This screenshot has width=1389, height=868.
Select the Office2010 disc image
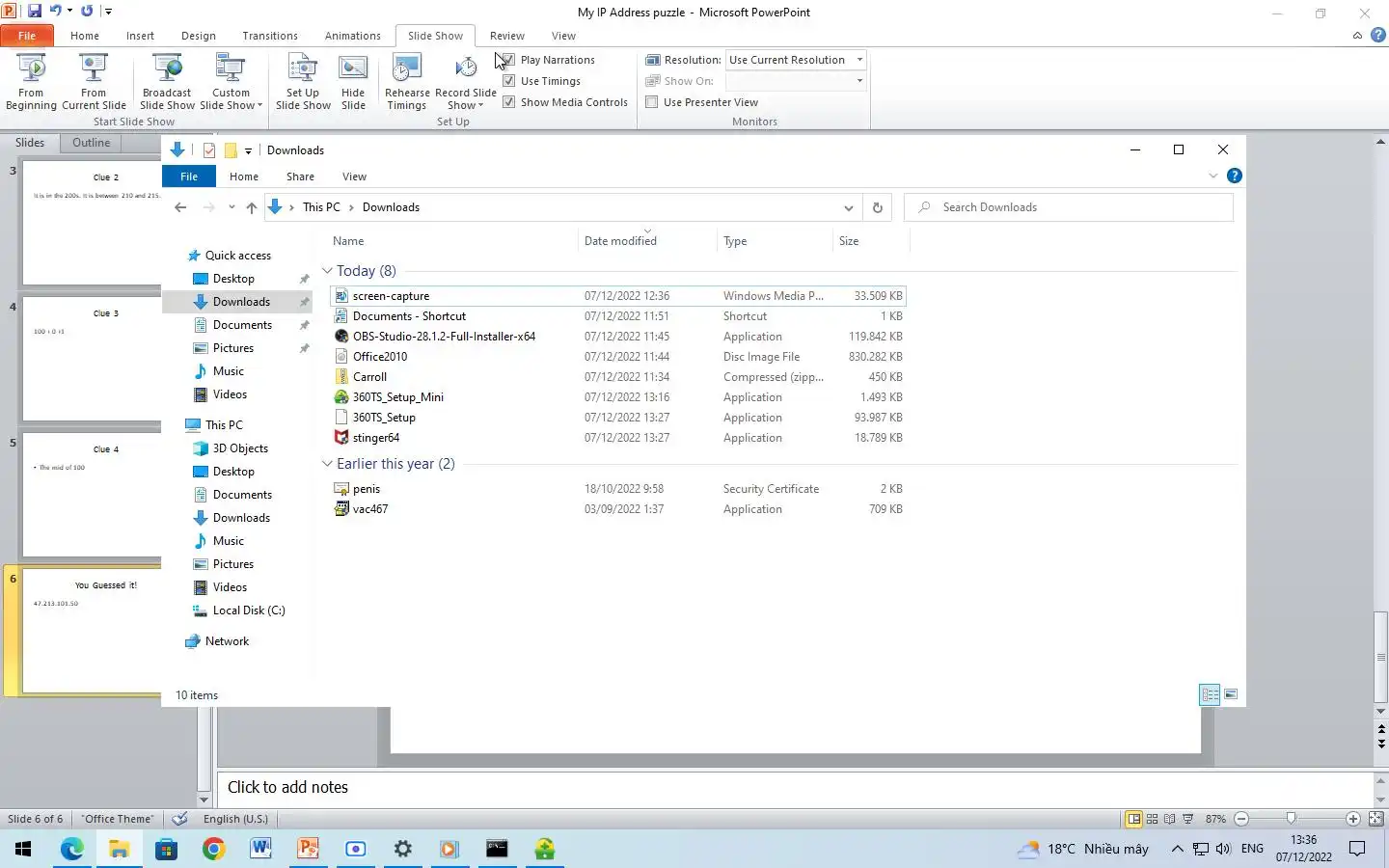coord(617,357)
